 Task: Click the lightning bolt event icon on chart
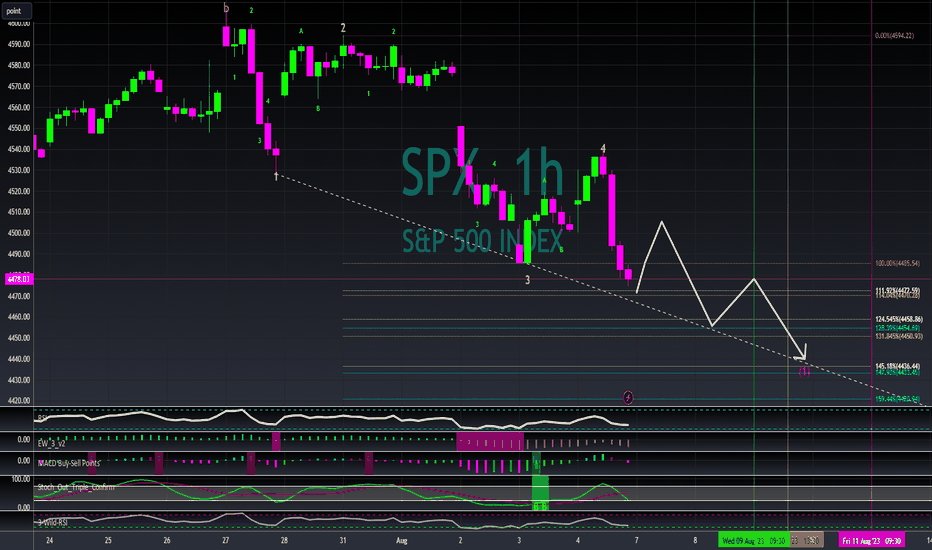[628, 397]
